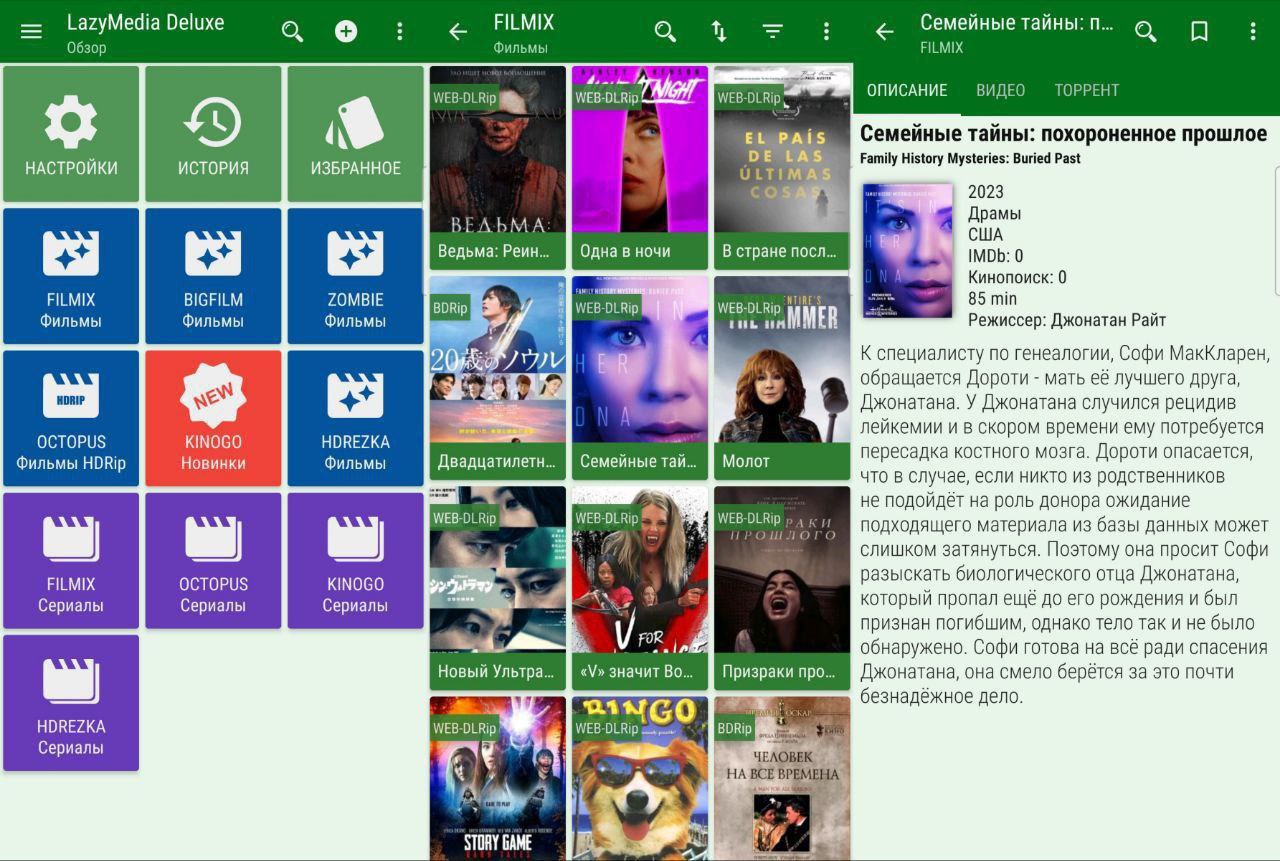Viewport: 1280px width, 861px height.
Task: Open the Человек на все времена poster
Action: (x=782, y=778)
